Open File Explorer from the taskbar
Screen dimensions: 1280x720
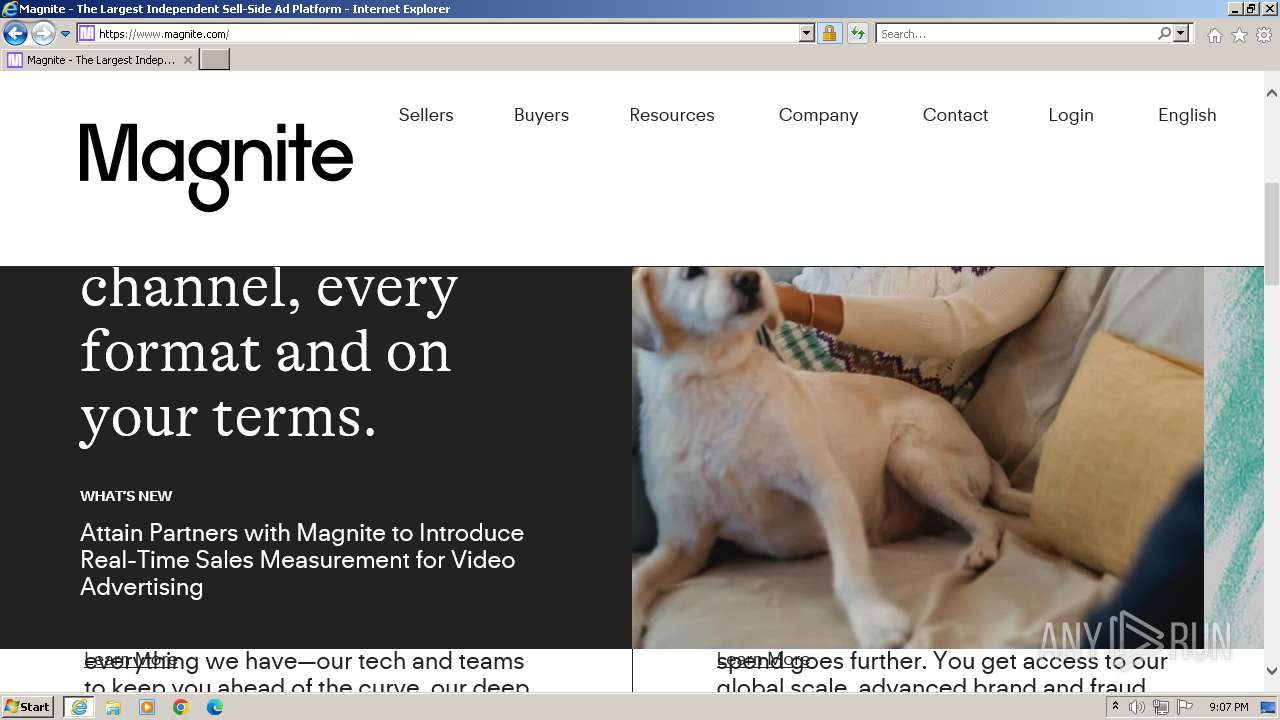[113, 707]
